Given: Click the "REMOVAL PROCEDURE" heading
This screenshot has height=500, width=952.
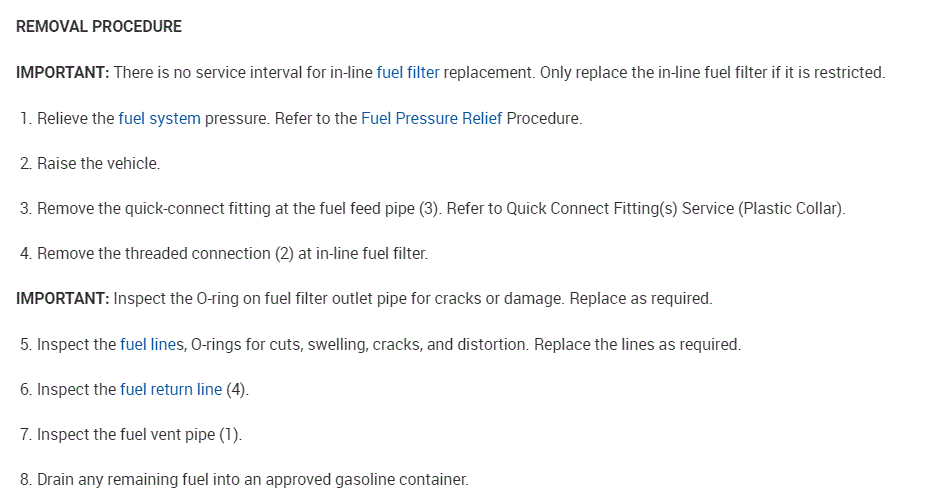Looking at the screenshot, I should pyautogui.click(x=99, y=27).
